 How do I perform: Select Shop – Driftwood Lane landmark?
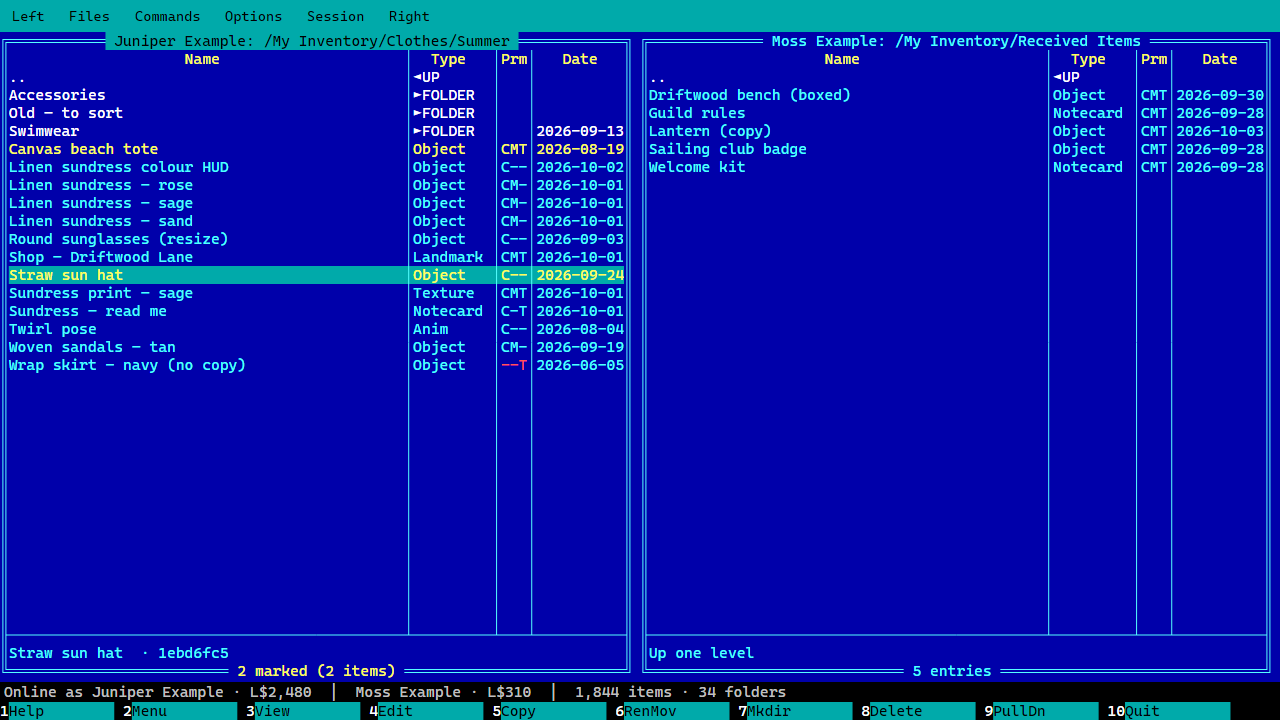pyautogui.click(x=316, y=257)
